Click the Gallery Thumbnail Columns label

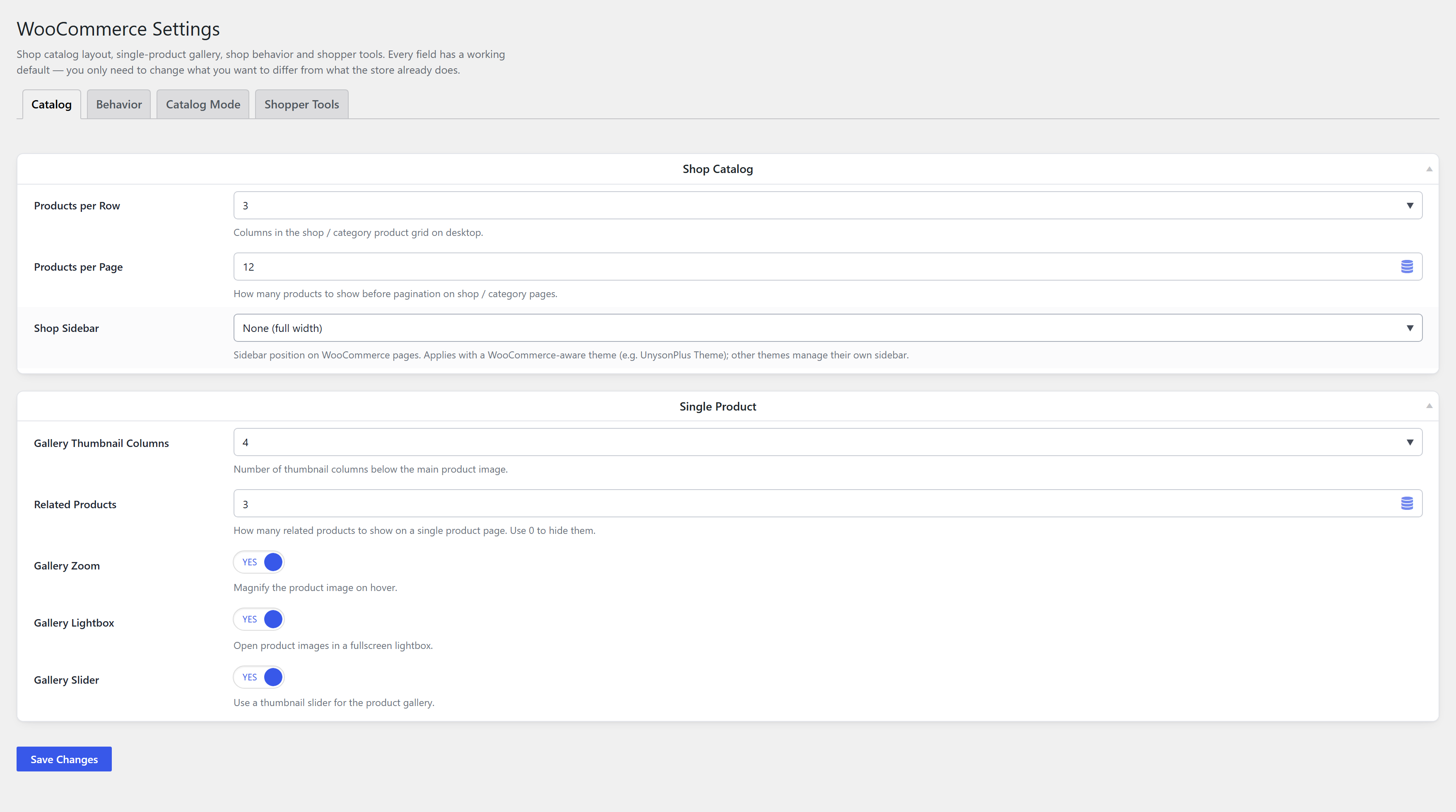coord(101,443)
